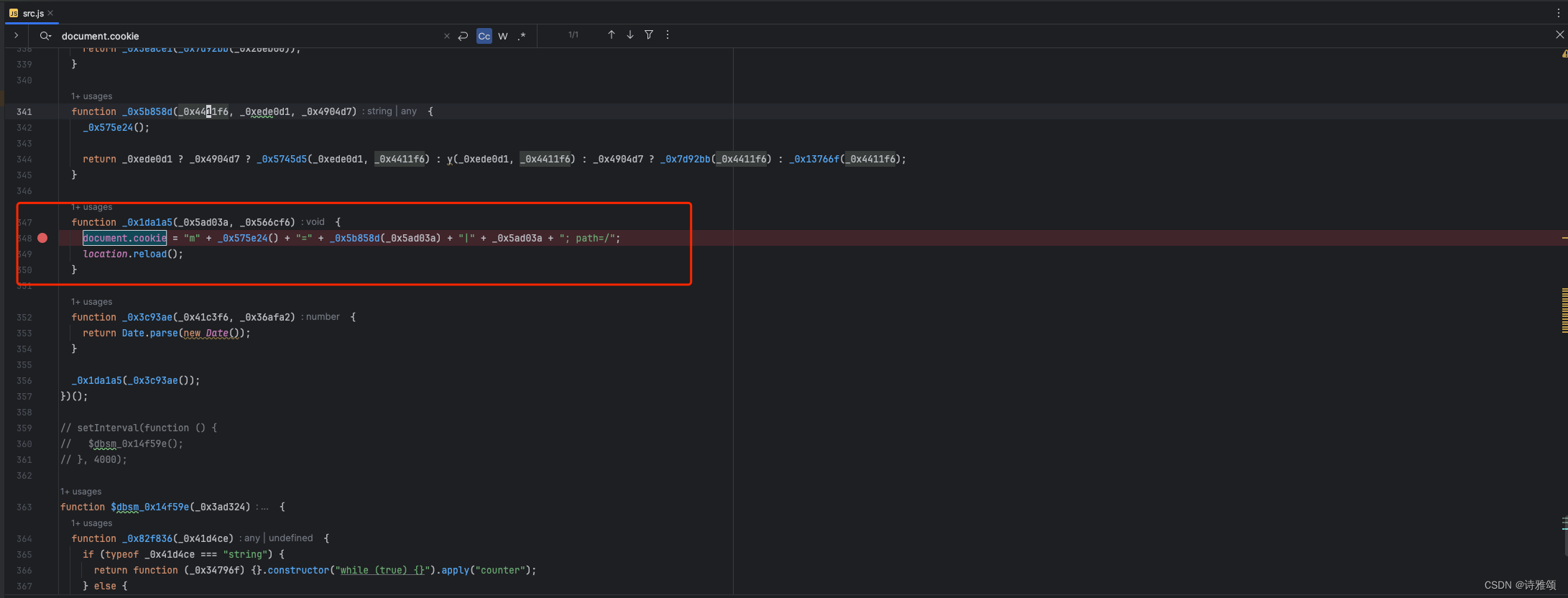Click line number 363 in the gutter
Screen dimensions: 1568x598
tap(24, 507)
